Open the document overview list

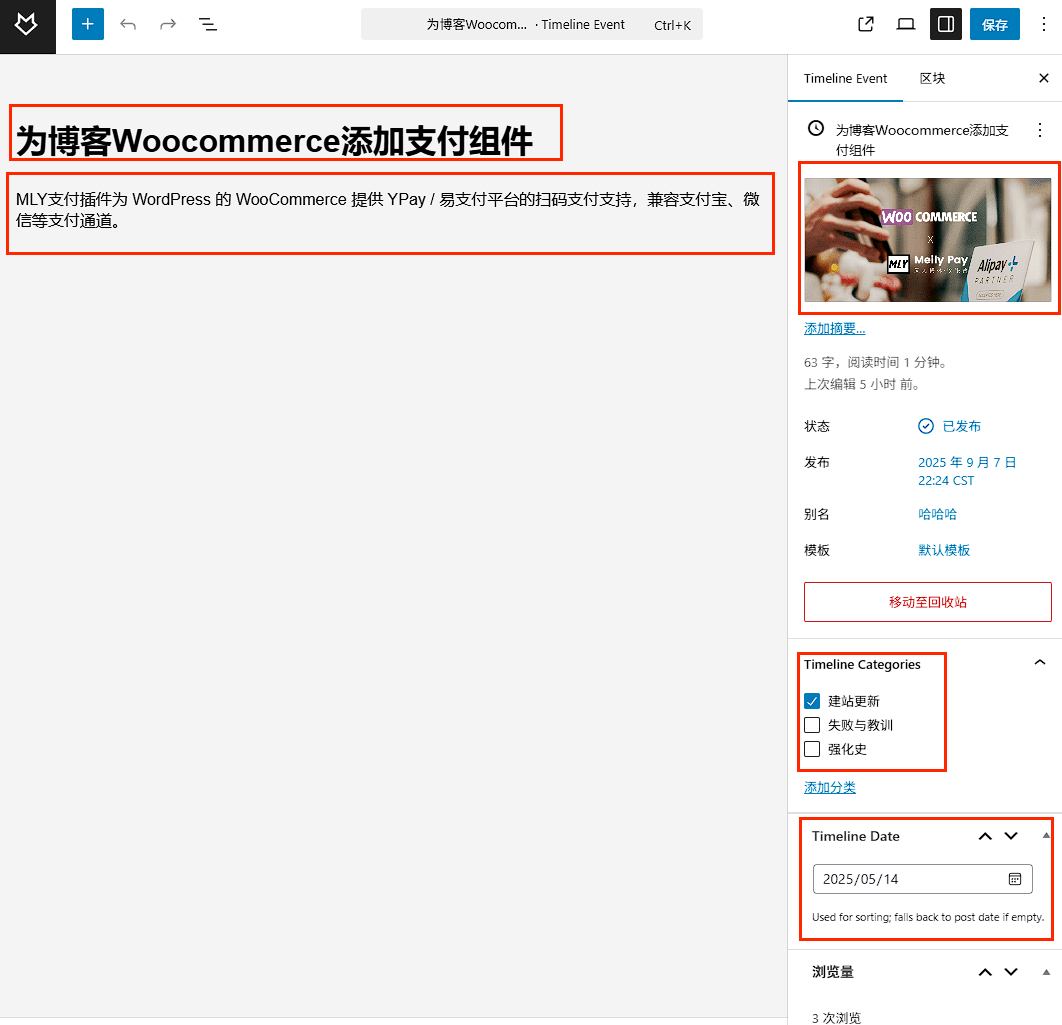208,24
